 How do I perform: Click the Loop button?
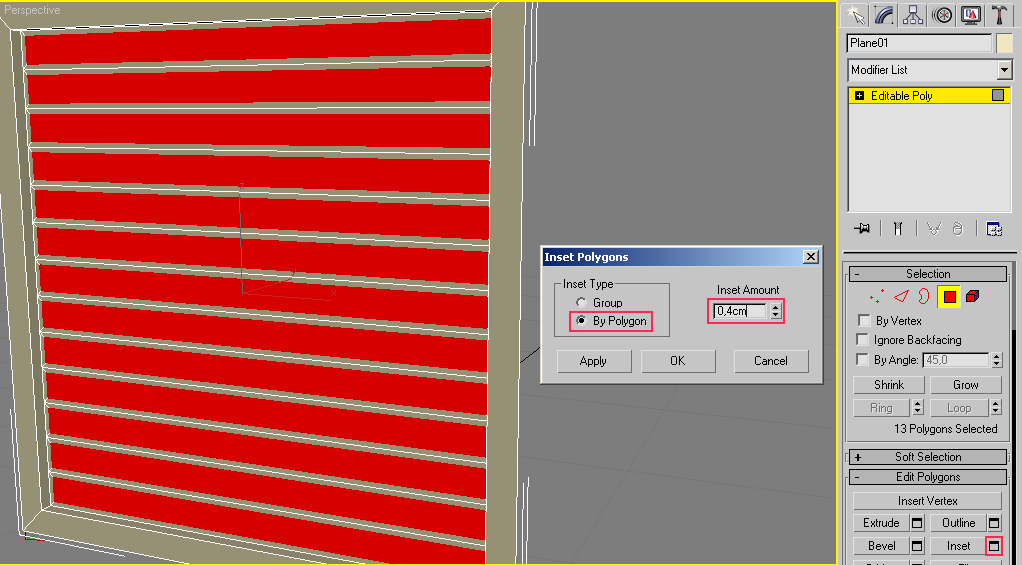(x=959, y=408)
